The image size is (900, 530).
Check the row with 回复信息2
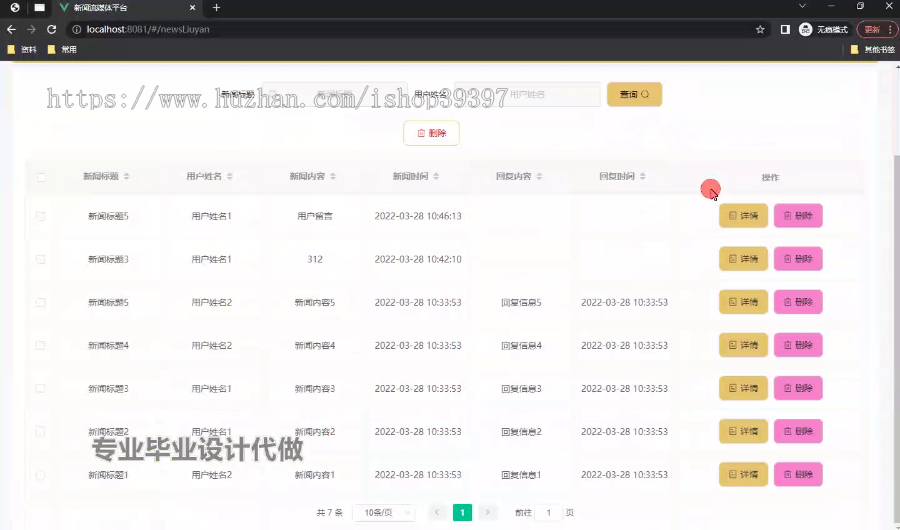[40, 431]
